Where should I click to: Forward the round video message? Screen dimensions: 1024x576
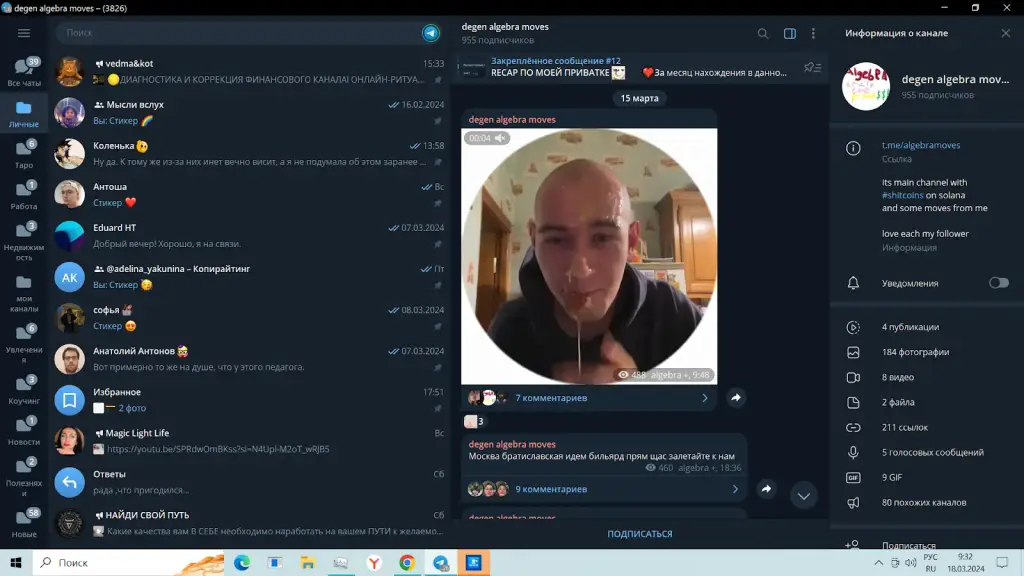click(x=736, y=397)
